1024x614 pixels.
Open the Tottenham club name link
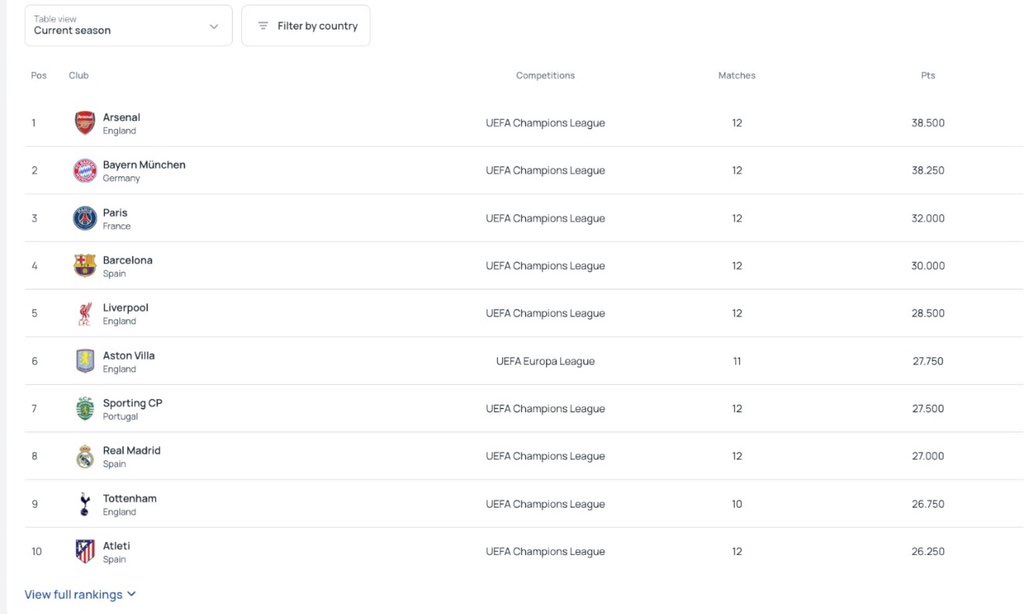129,498
